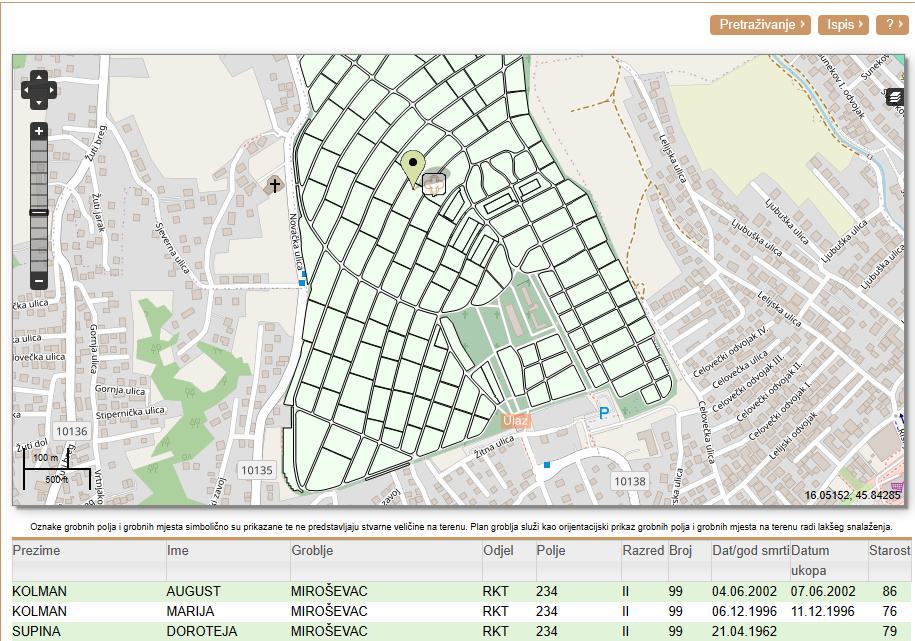Viewport: 915px width, 641px height.
Task: Open the Ispis print menu
Action: click(845, 24)
